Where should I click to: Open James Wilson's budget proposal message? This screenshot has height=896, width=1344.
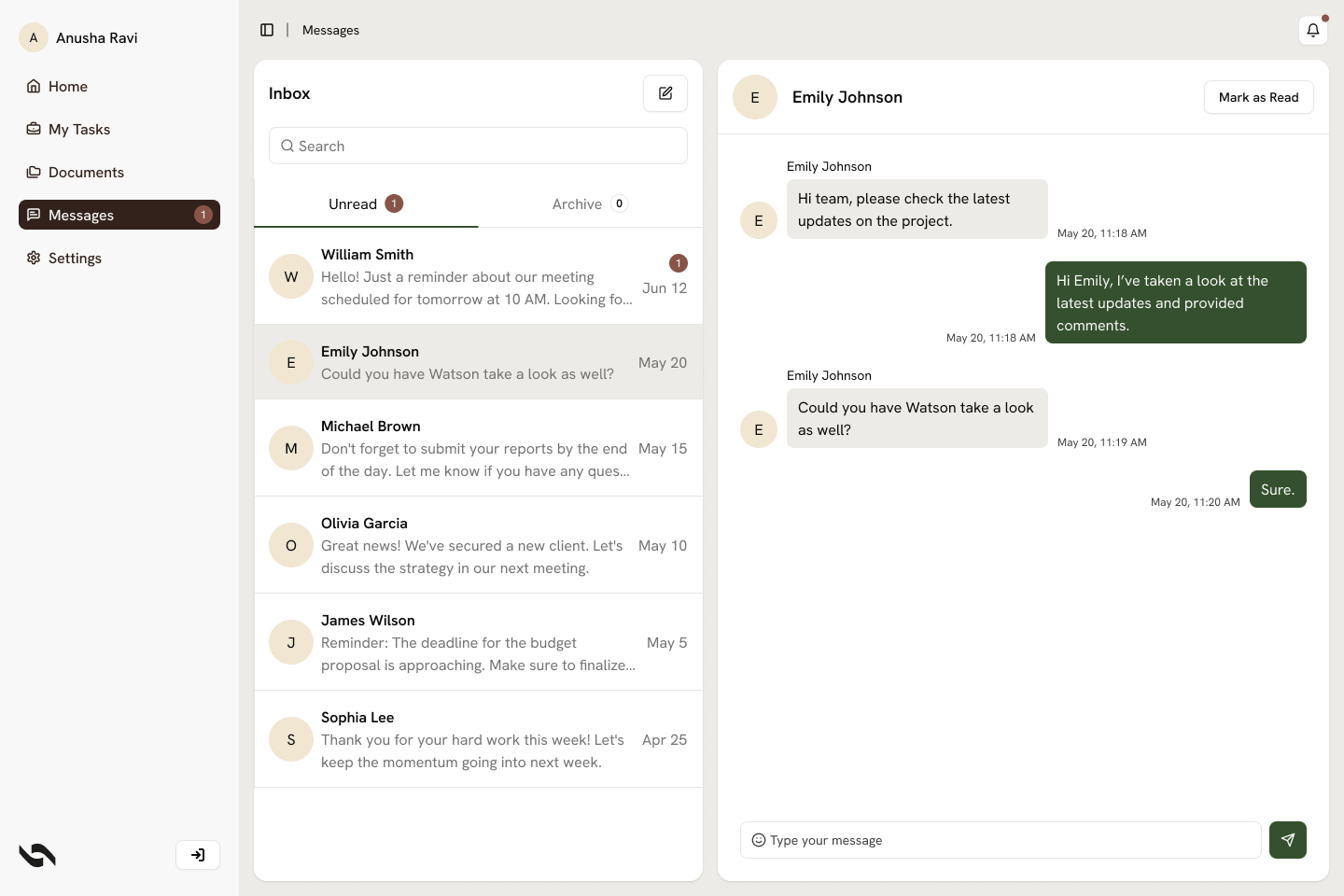tap(478, 642)
